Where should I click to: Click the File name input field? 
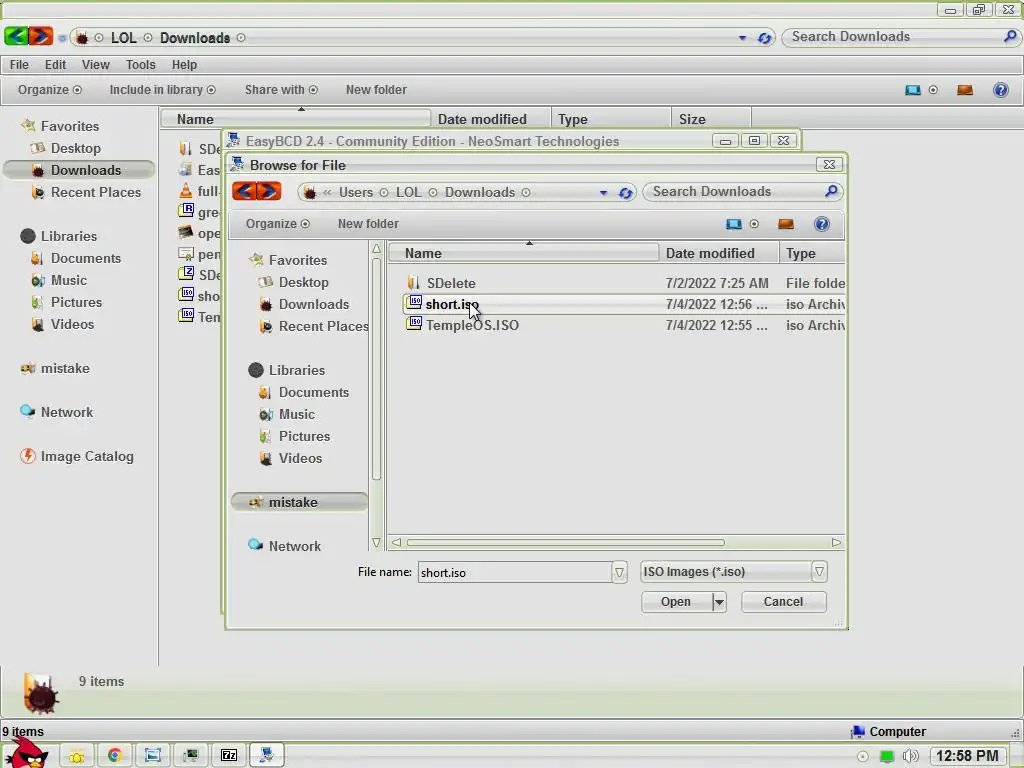point(515,573)
